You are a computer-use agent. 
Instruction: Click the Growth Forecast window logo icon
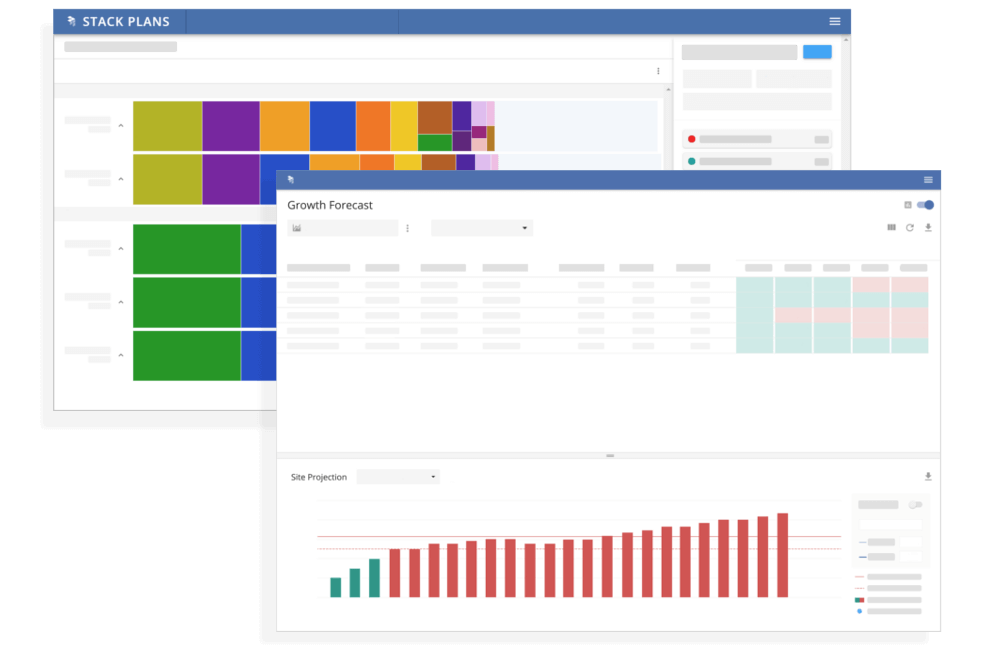291,180
